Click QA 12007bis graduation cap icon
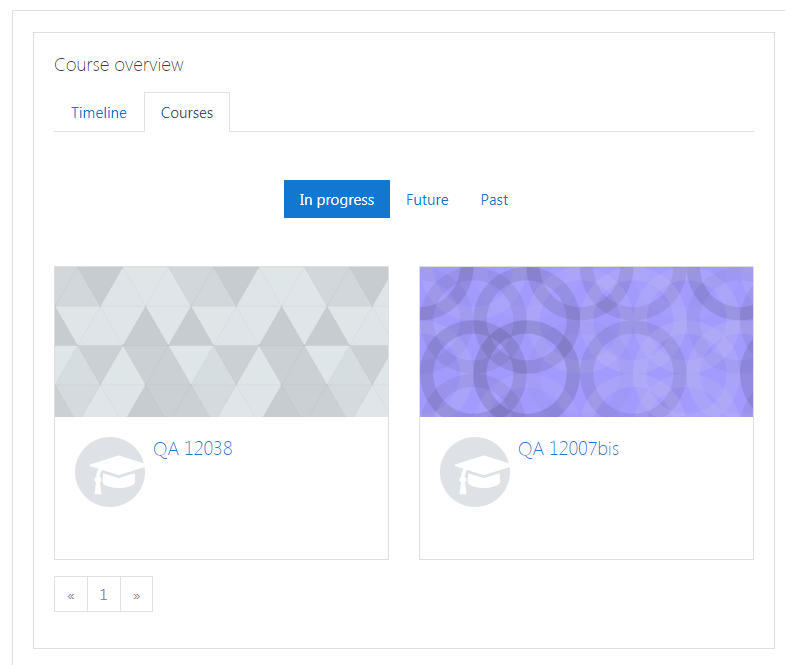This screenshot has width=785, height=665. pos(475,472)
